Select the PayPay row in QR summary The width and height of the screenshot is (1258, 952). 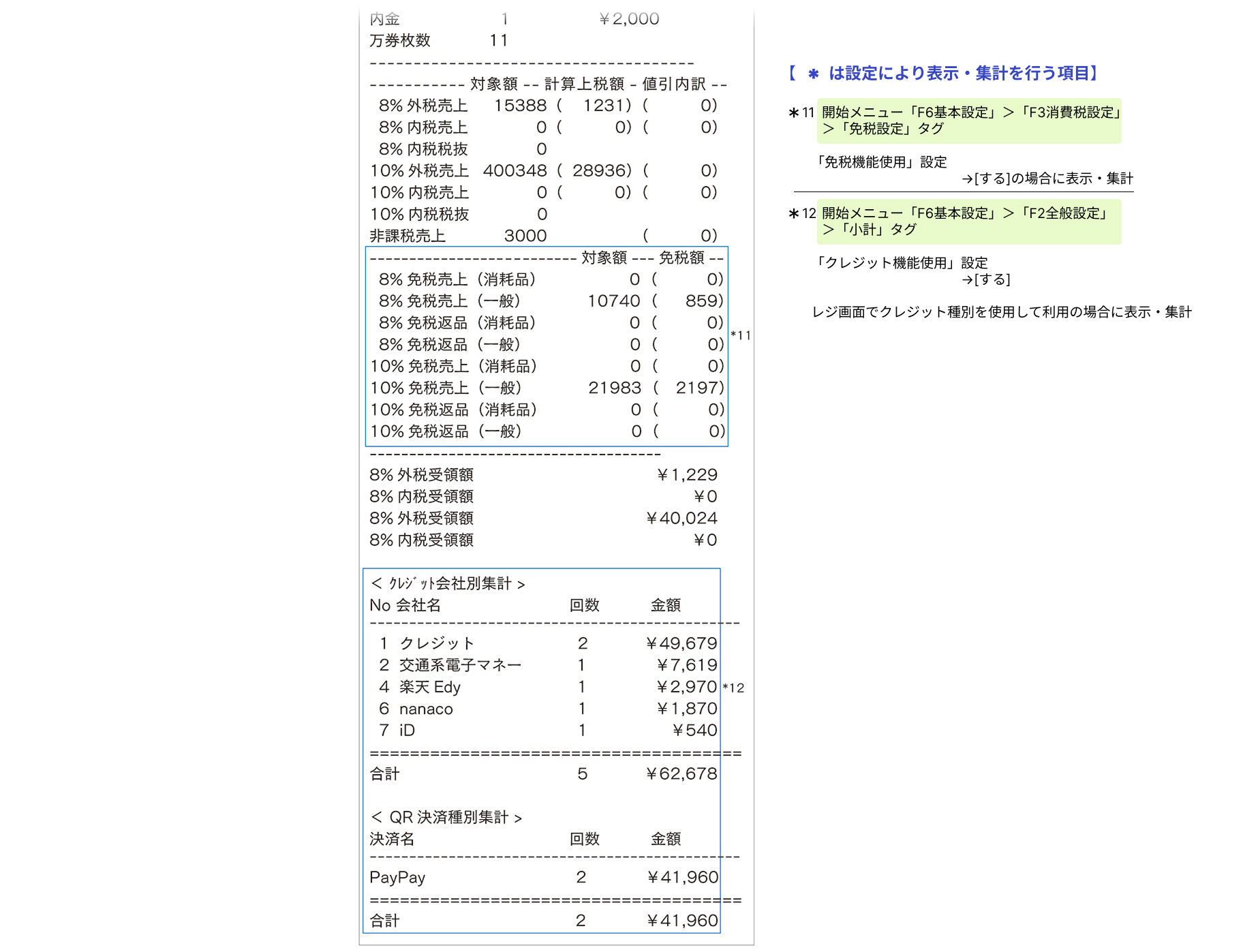pyautogui.click(x=543, y=877)
